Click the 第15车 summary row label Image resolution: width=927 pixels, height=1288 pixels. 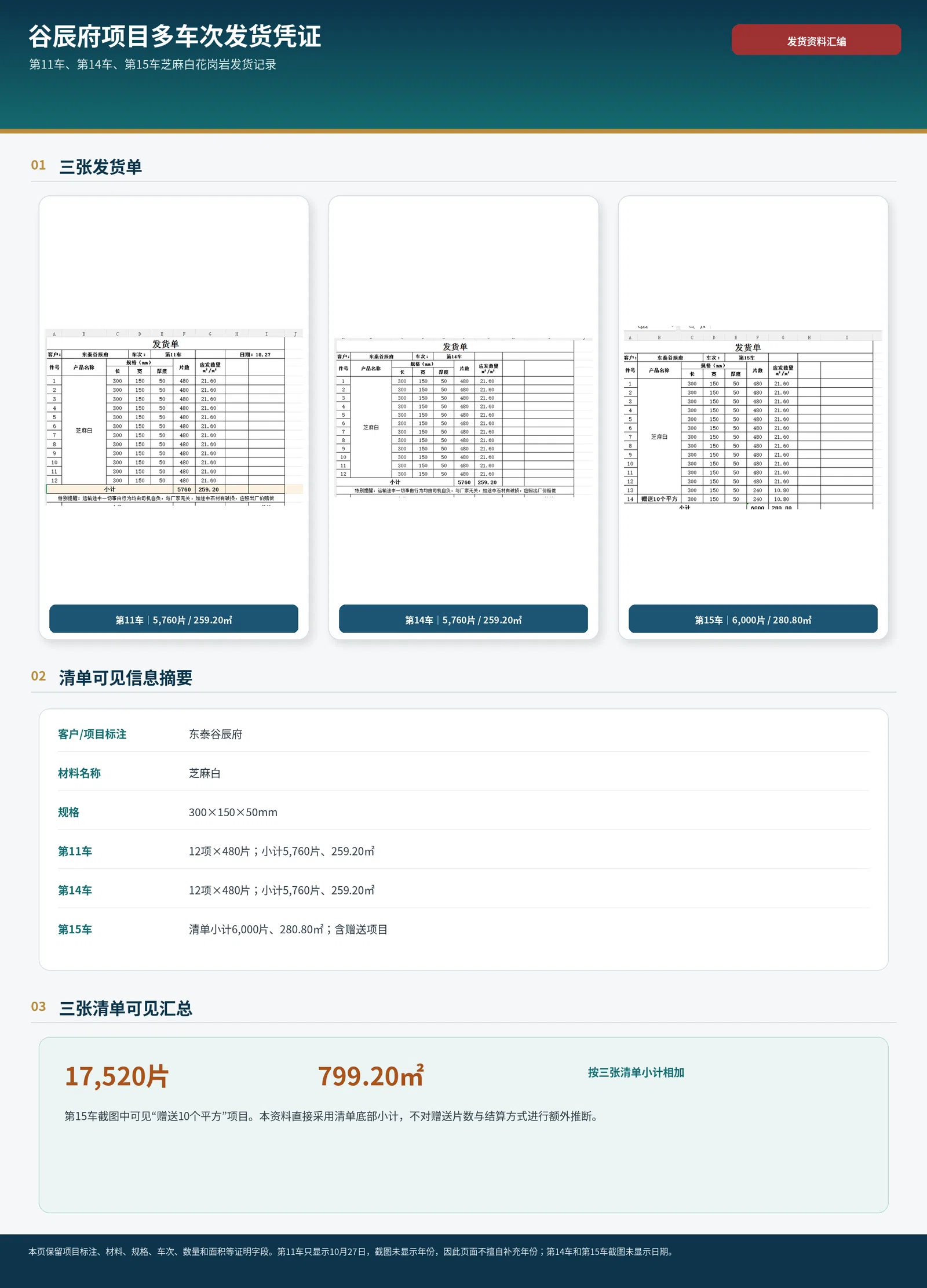pos(75,929)
